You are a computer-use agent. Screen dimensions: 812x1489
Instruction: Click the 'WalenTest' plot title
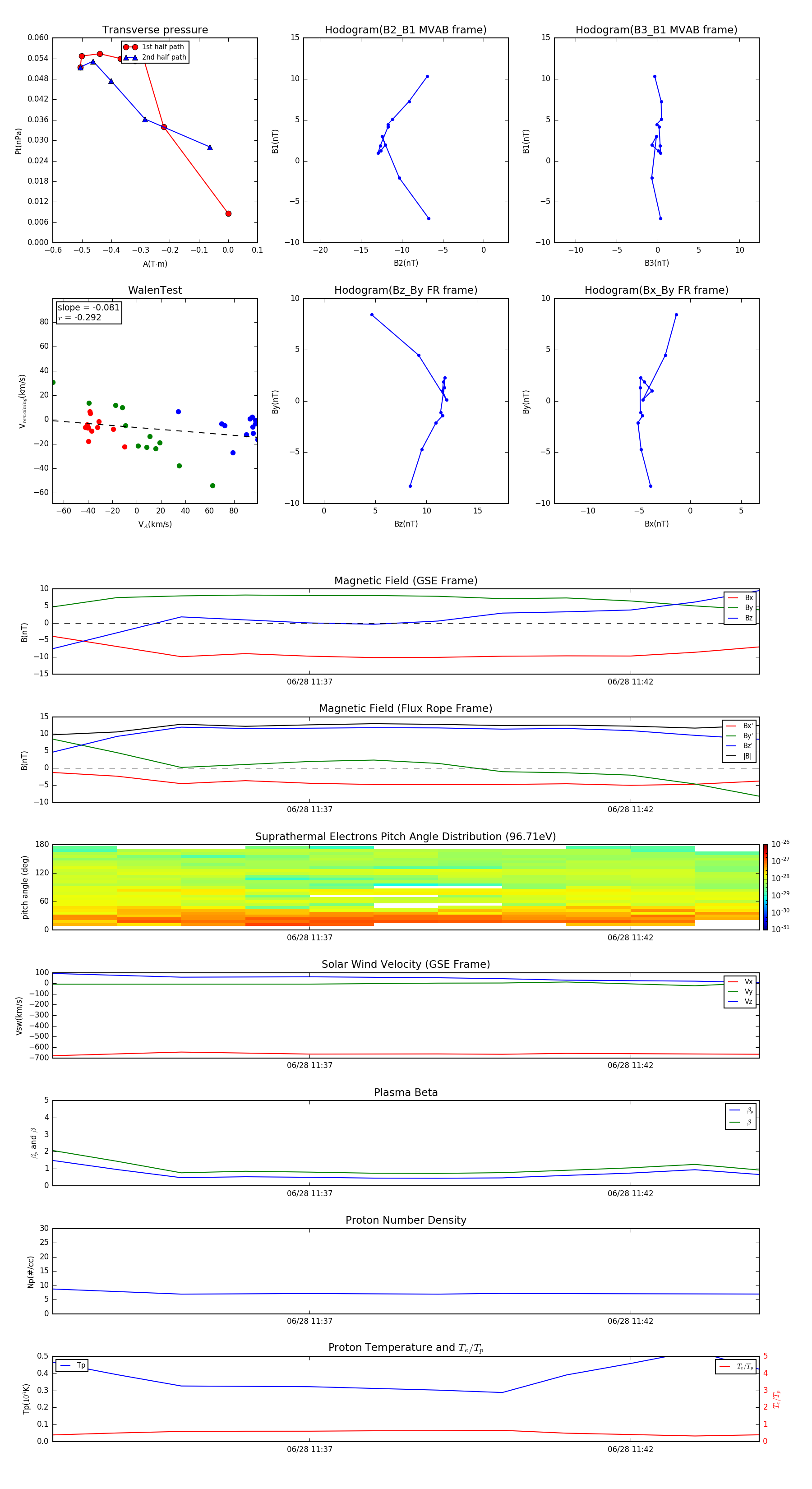click(x=155, y=290)
